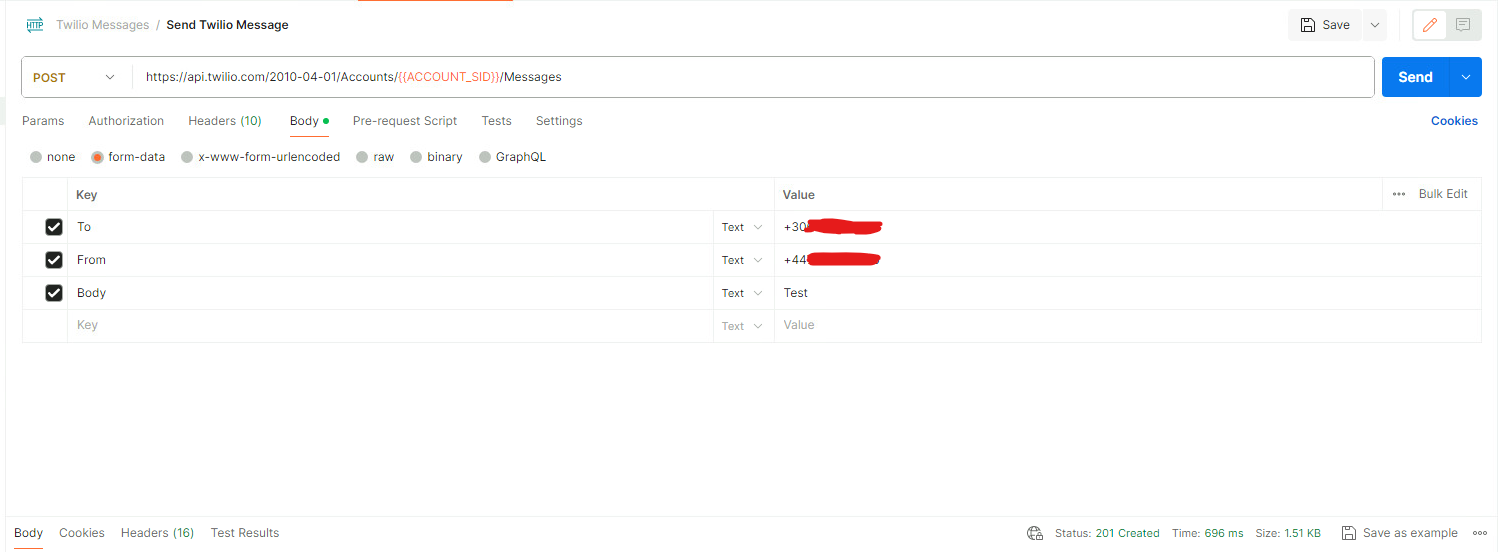
Task: Switch to the Tests tab
Action: tap(496, 121)
